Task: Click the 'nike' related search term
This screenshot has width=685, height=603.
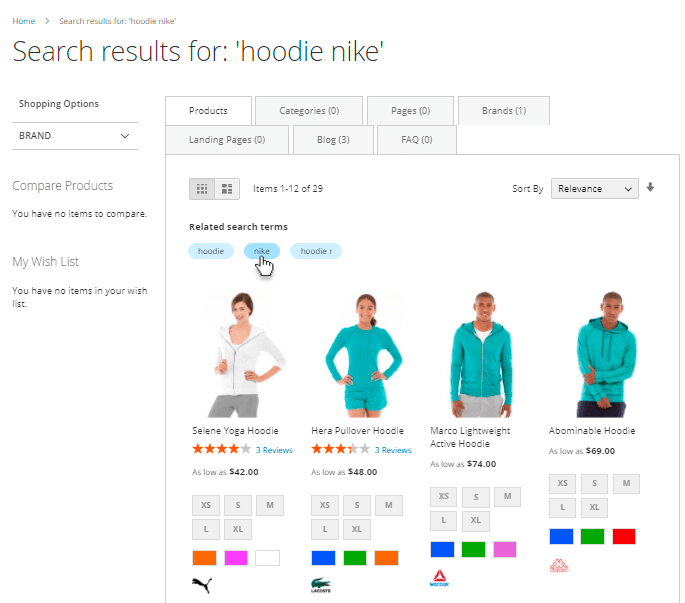Action: (262, 251)
